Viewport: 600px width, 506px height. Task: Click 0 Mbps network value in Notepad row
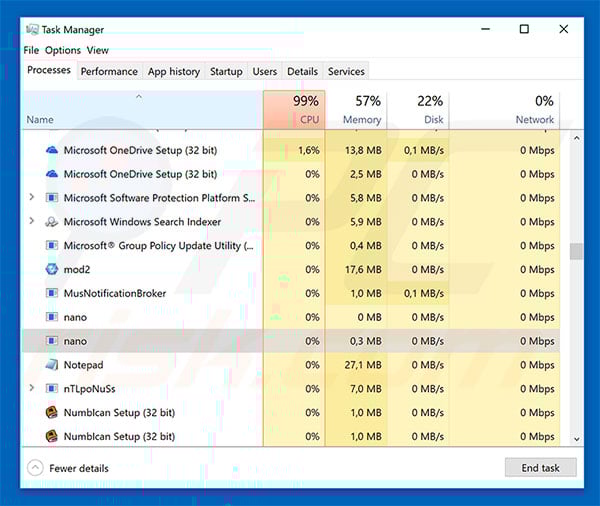click(537, 365)
